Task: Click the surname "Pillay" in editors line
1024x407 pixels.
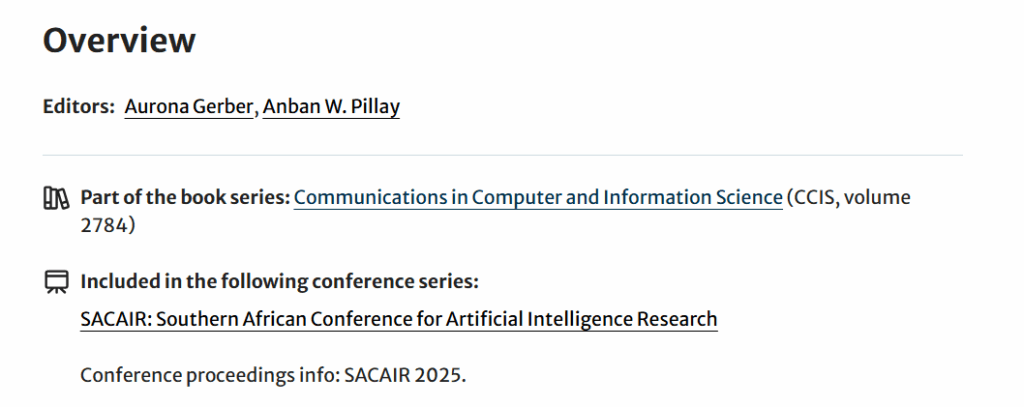Action: coord(374,107)
